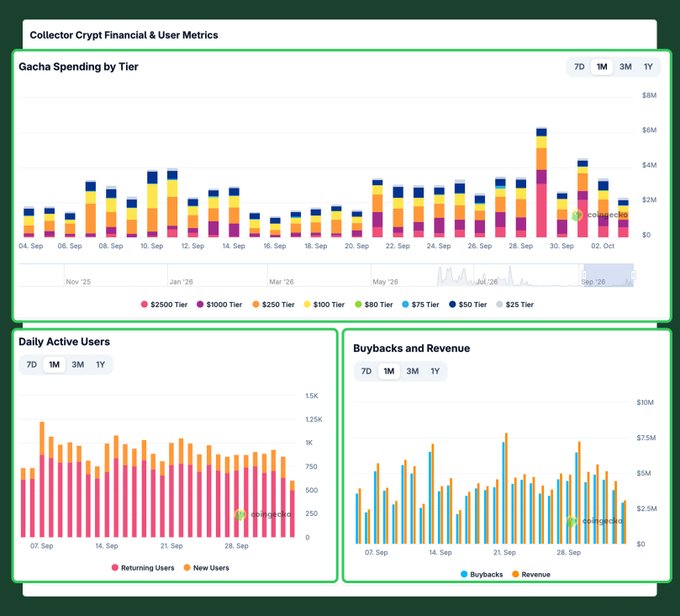Toggle the $1000 Tier legend series
Screen dimensions: 680x616
(219, 305)
